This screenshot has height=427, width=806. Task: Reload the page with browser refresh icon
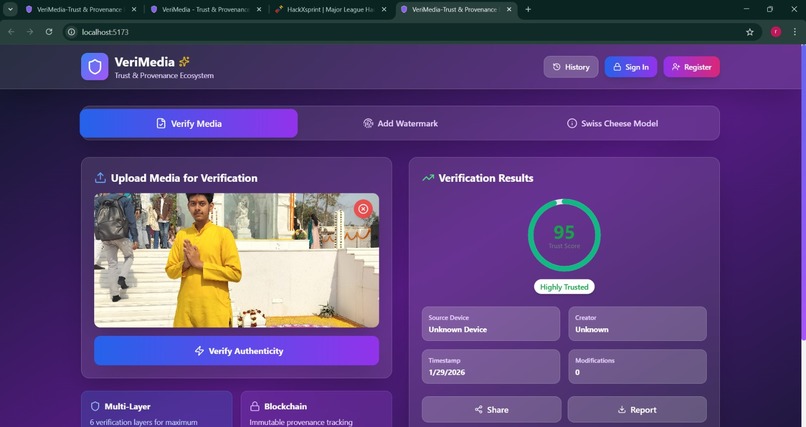point(49,32)
